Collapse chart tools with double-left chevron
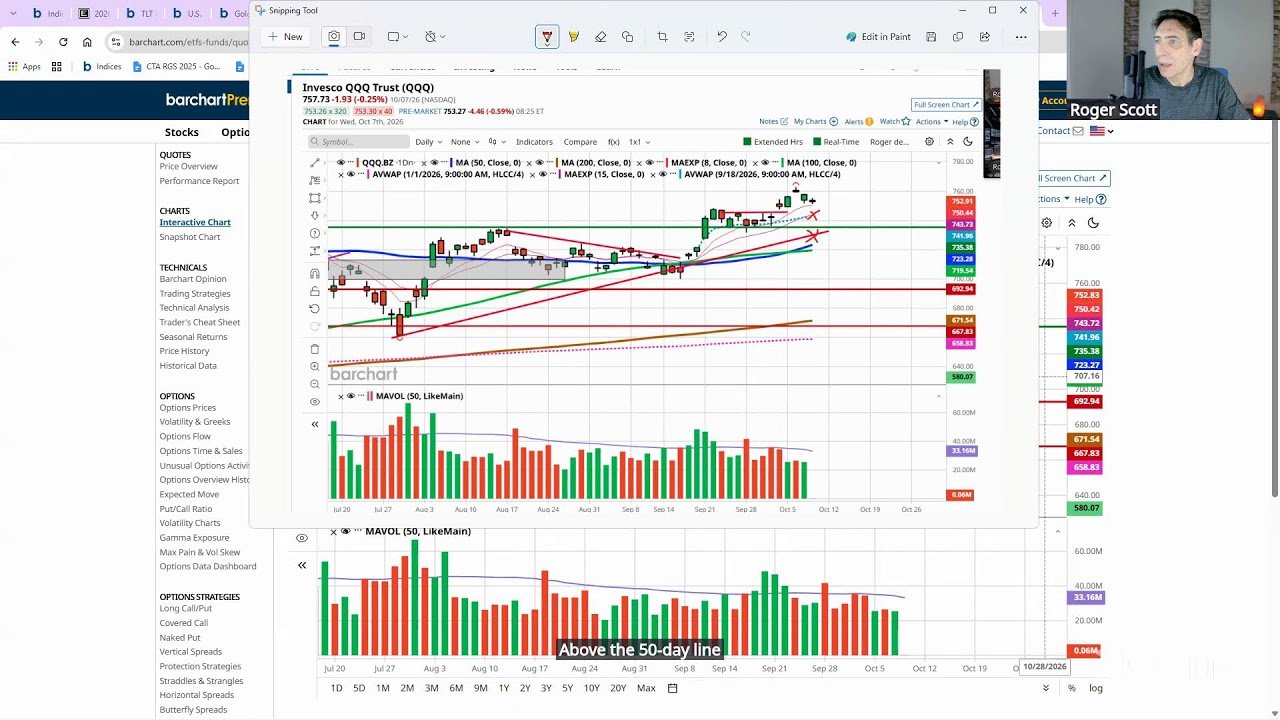This screenshot has height=720, width=1280. [x=302, y=565]
